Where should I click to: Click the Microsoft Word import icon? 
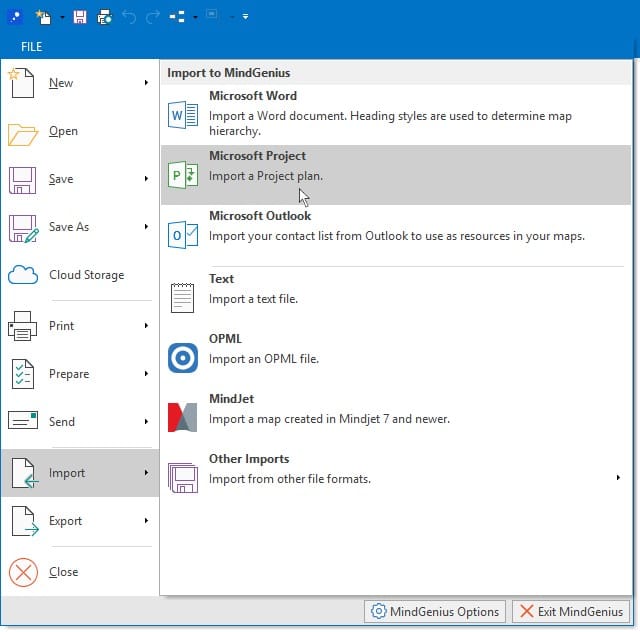pyautogui.click(x=183, y=115)
